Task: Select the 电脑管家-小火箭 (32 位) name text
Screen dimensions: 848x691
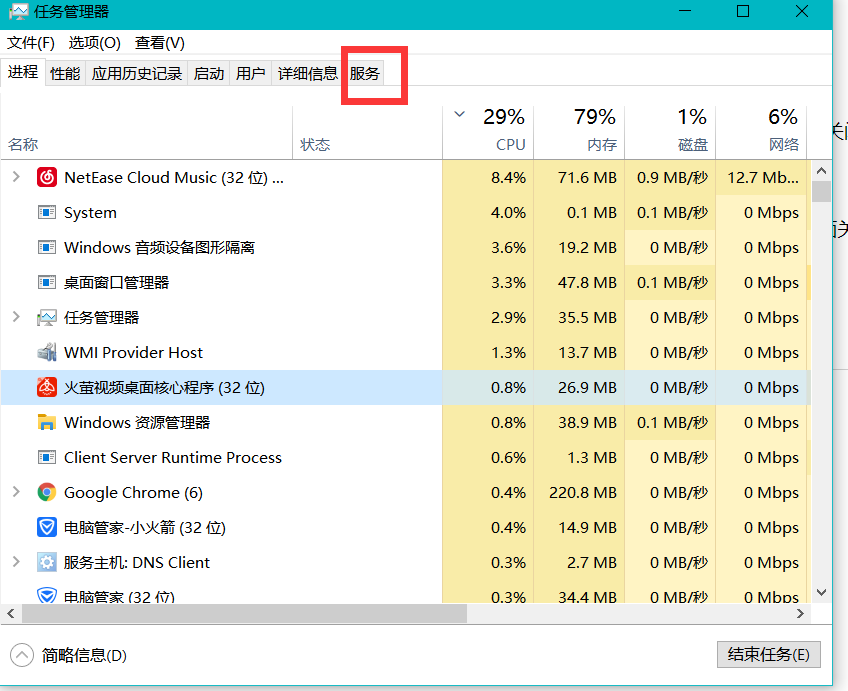Action: 144,527
